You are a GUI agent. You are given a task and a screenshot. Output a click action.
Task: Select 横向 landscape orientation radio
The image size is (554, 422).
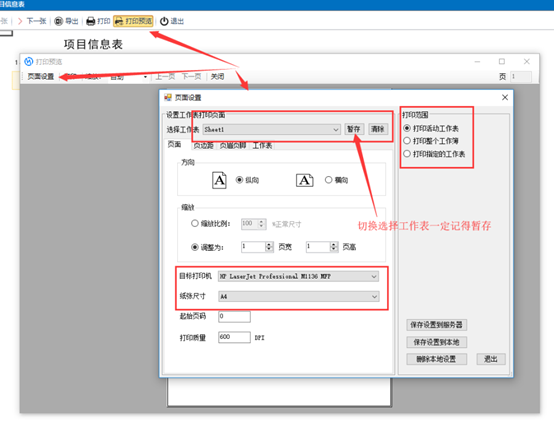point(328,180)
